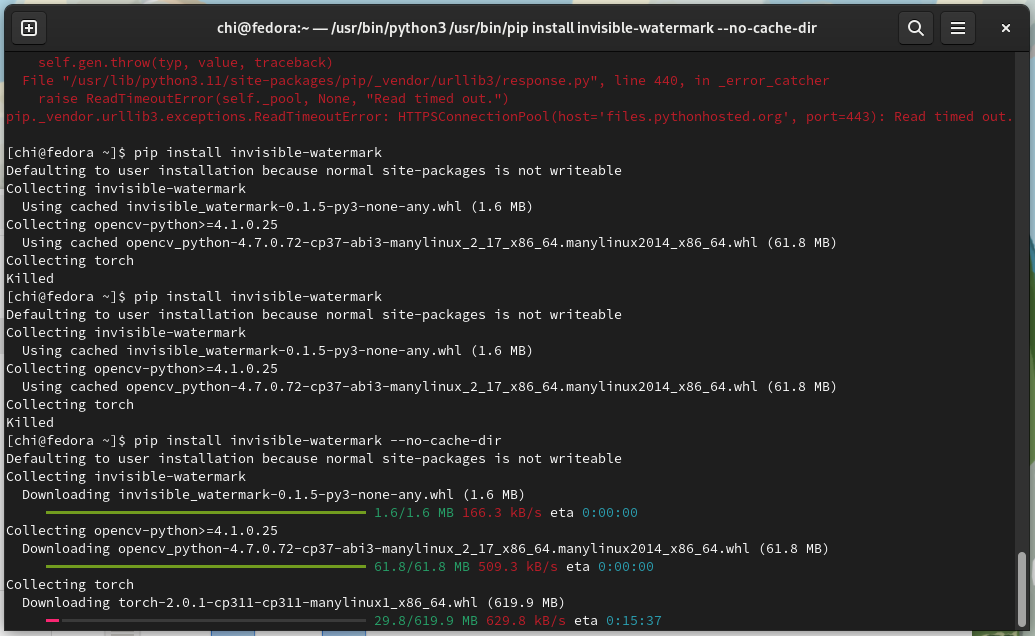Image resolution: width=1035 pixels, height=636 pixels.
Task: Click 'Downloading invisible_watermark-0.1.5' line
Action: coord(273,494)
